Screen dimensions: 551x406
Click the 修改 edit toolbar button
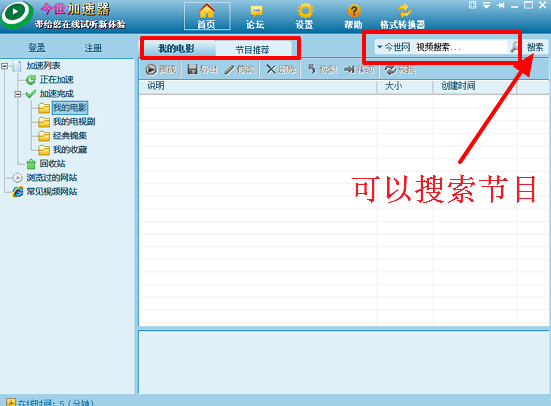[239, 69]
